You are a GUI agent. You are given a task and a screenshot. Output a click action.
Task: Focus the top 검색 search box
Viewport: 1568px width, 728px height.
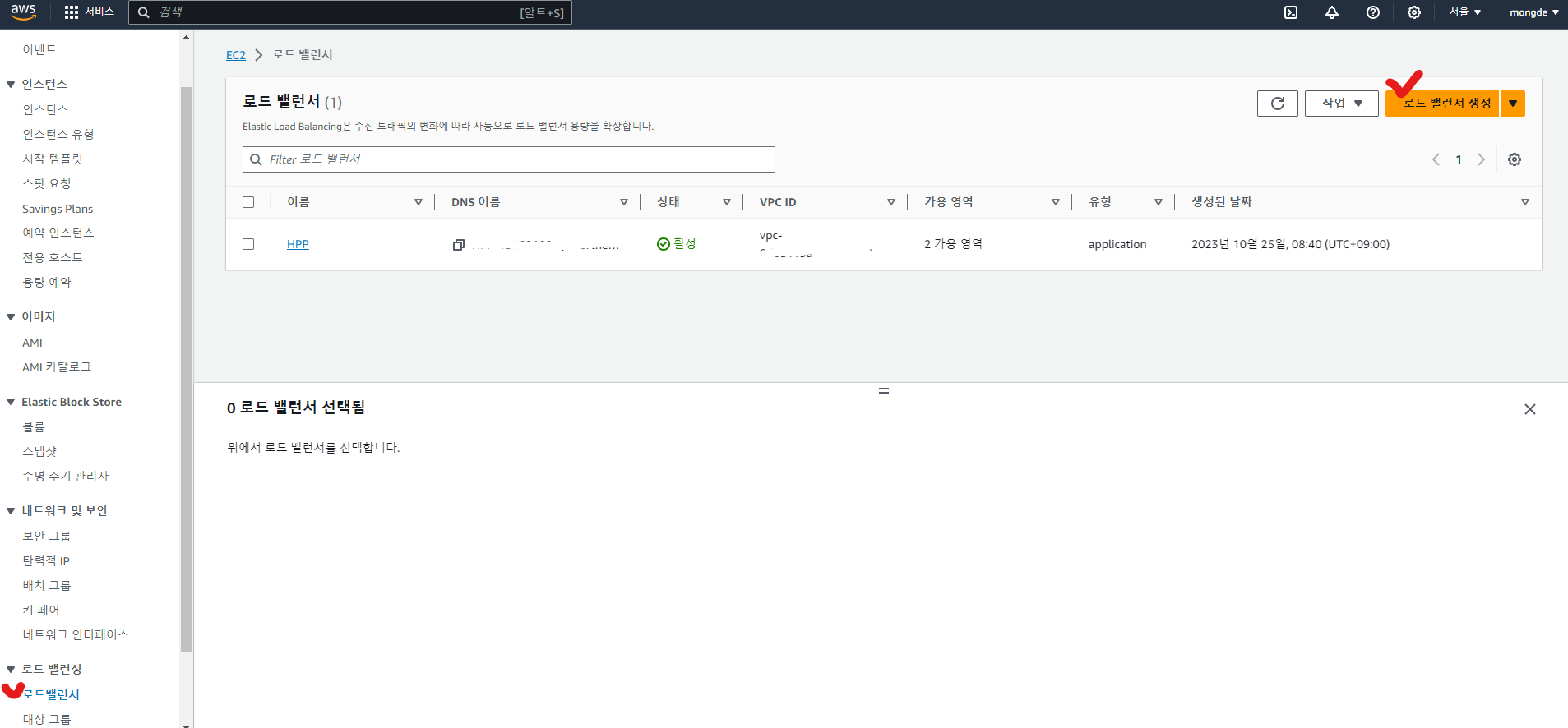click(x=350, y=12)
